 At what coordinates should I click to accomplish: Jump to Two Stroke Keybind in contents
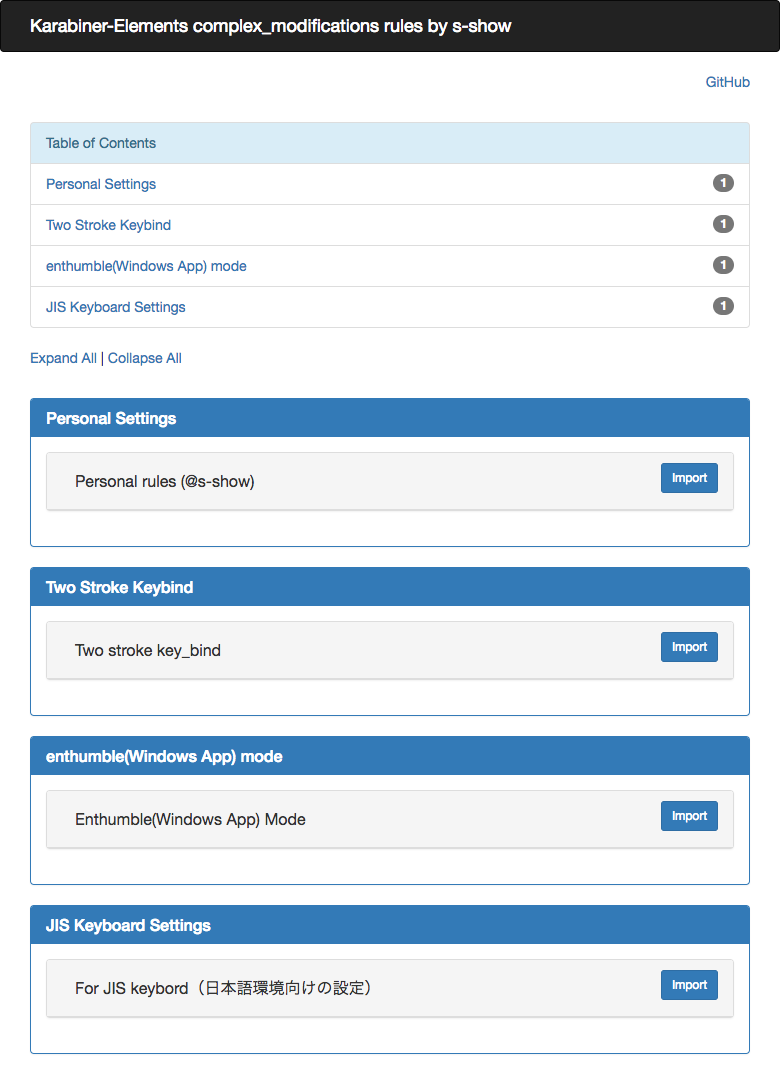click(108, 225)
